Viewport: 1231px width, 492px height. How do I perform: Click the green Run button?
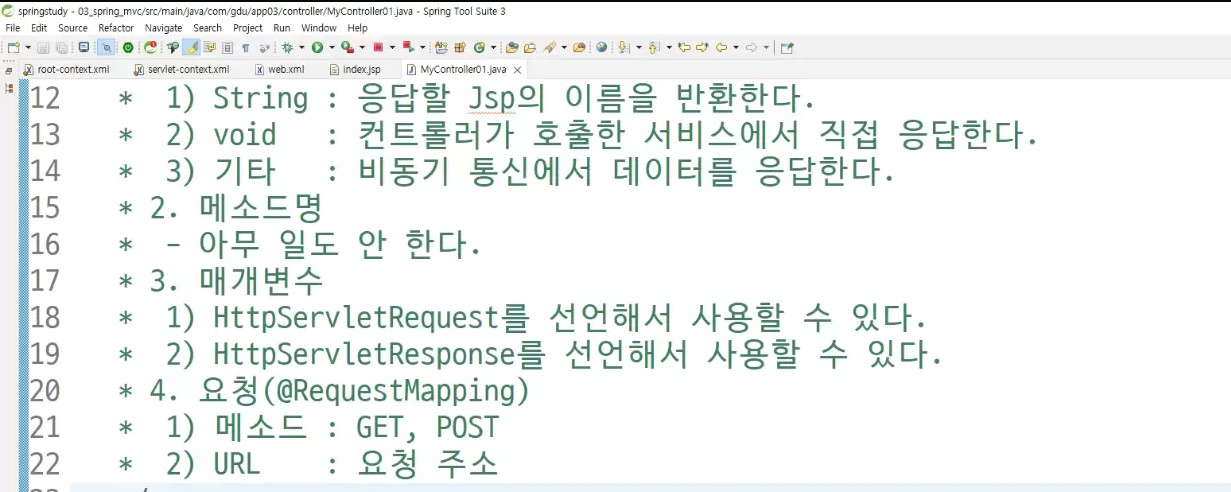(x=317, y=47)
